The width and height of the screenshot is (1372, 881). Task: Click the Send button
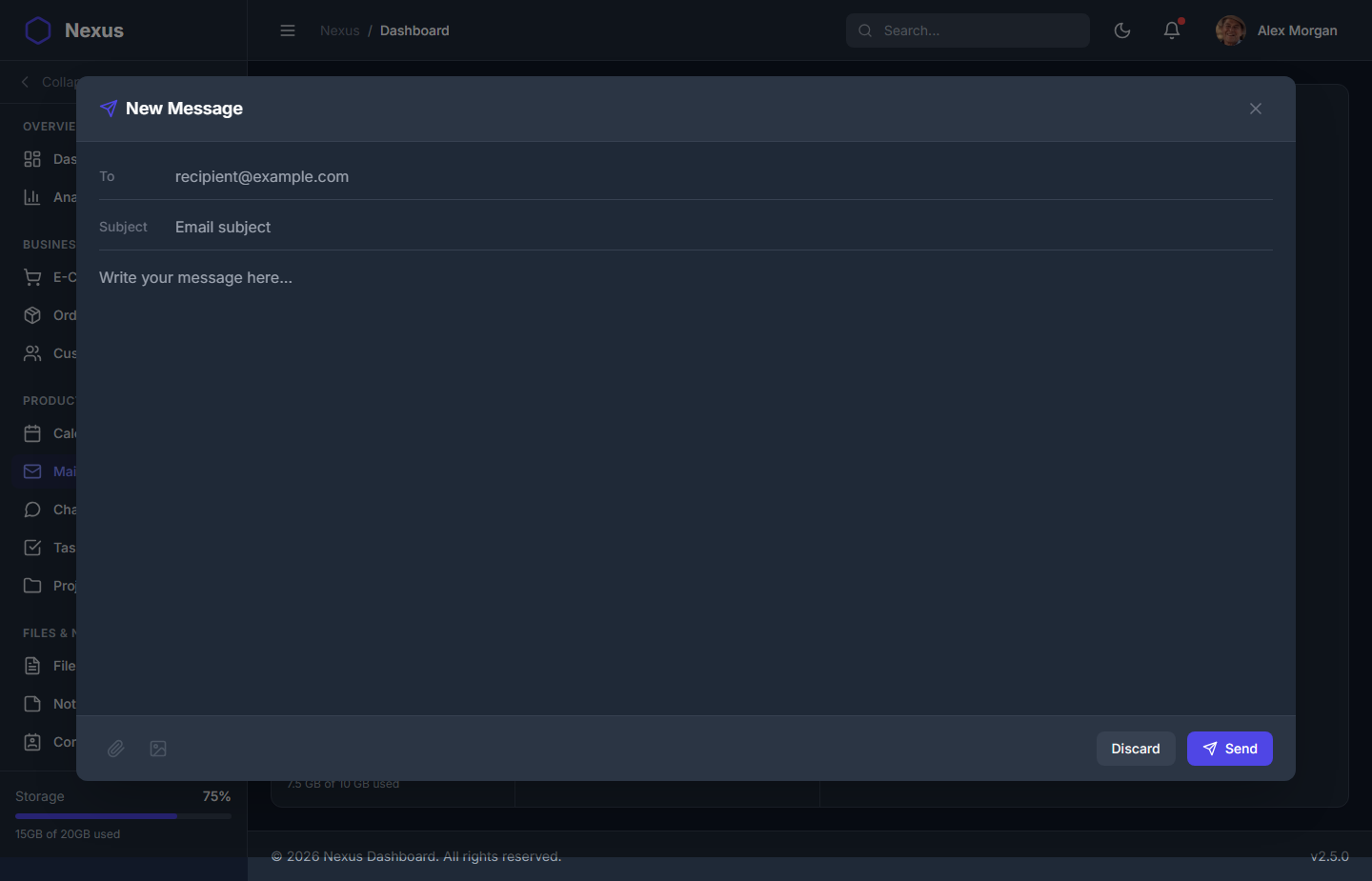1229,749
